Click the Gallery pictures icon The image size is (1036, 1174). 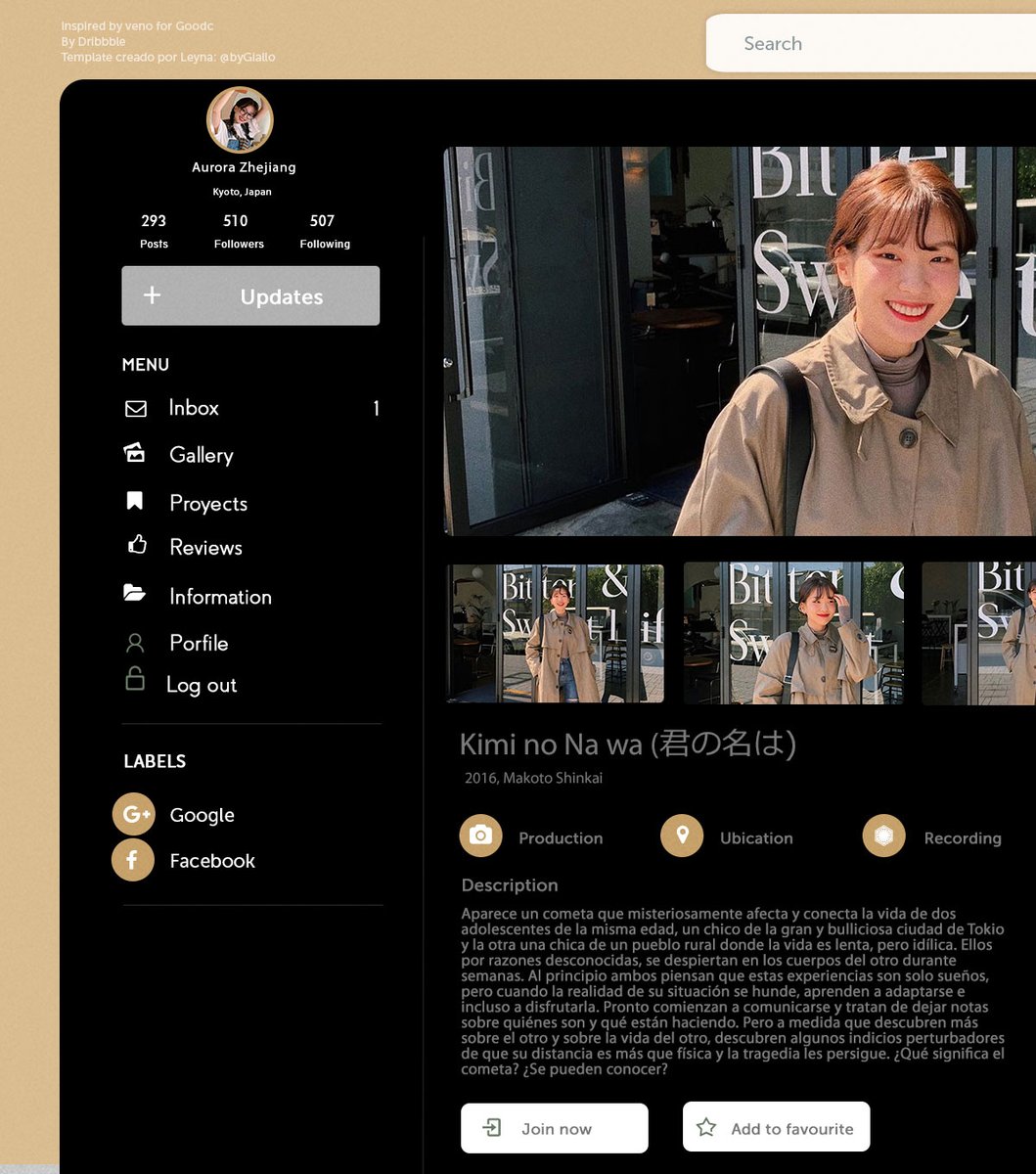(x=134, y=453)
